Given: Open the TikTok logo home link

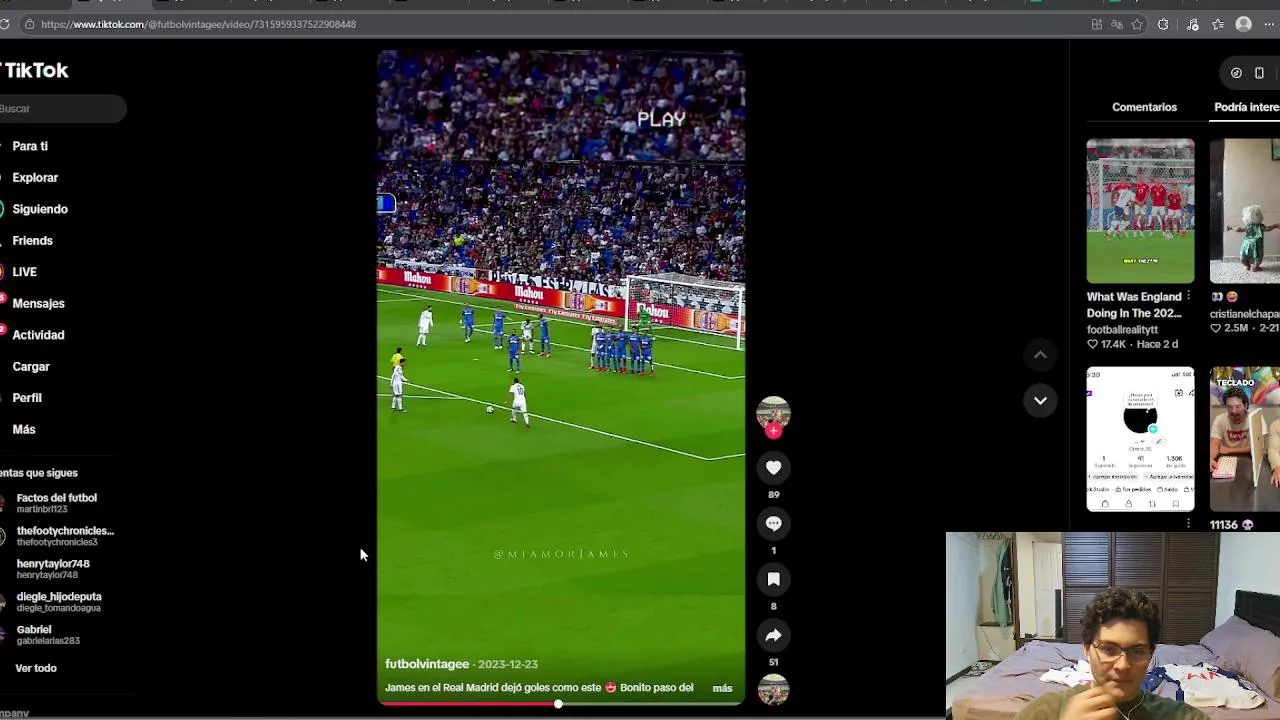Looking at the screenshot, I should [34, 70].
